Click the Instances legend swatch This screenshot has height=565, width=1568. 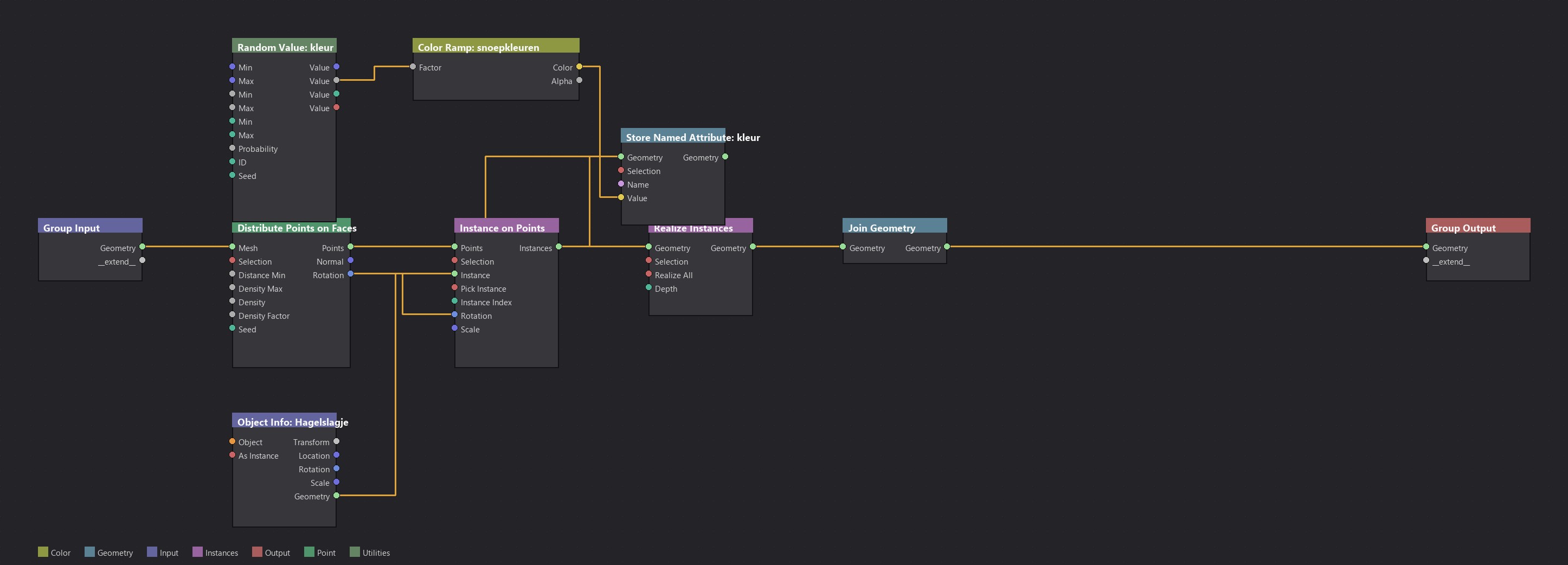[197, 551]
